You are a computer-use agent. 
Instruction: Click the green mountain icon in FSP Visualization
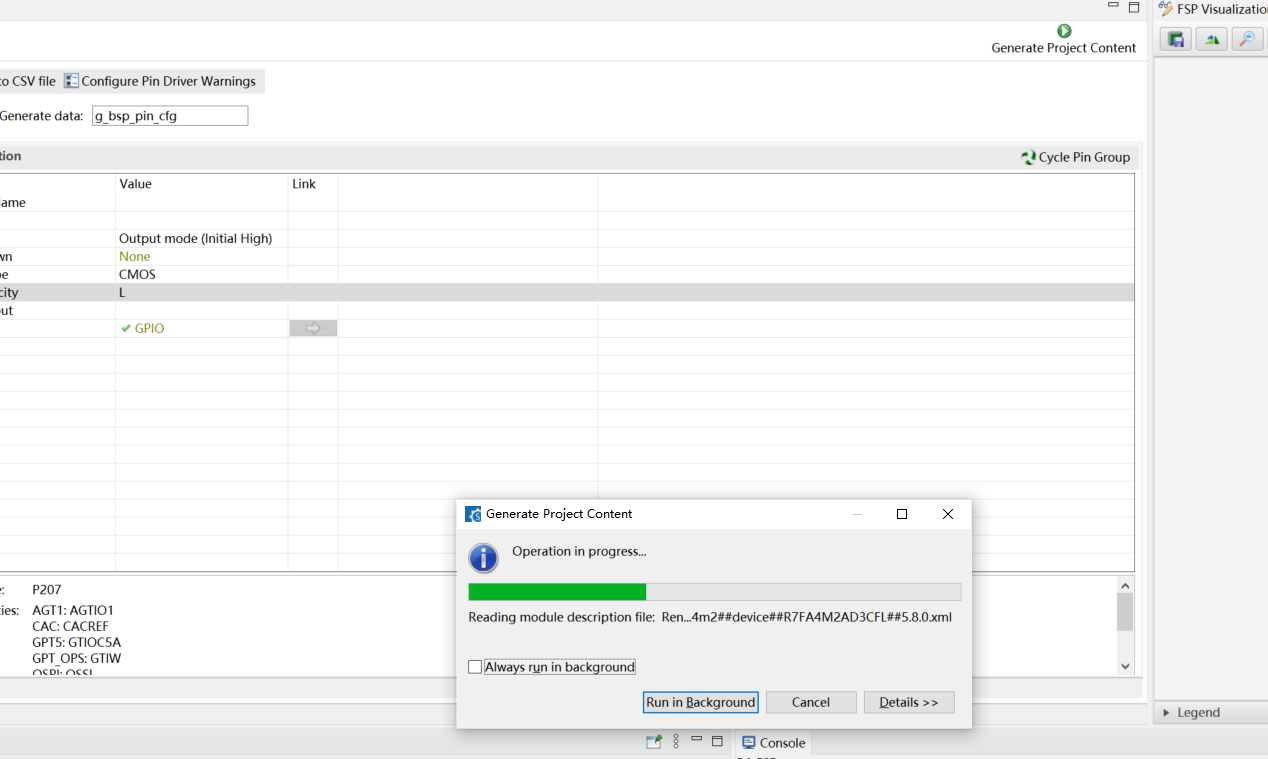1212,39
